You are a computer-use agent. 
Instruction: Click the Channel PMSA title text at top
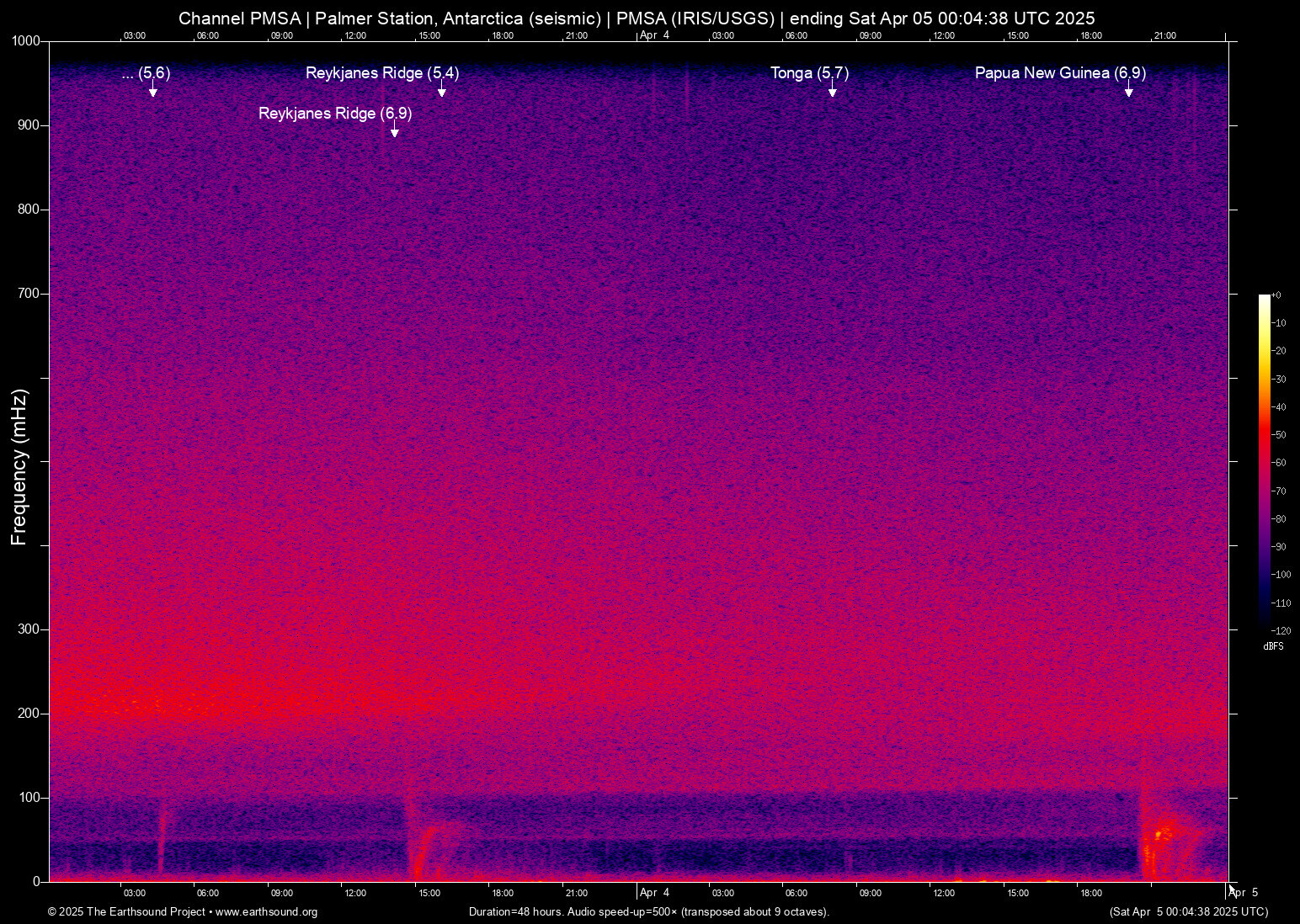click(x=637, y=19)
